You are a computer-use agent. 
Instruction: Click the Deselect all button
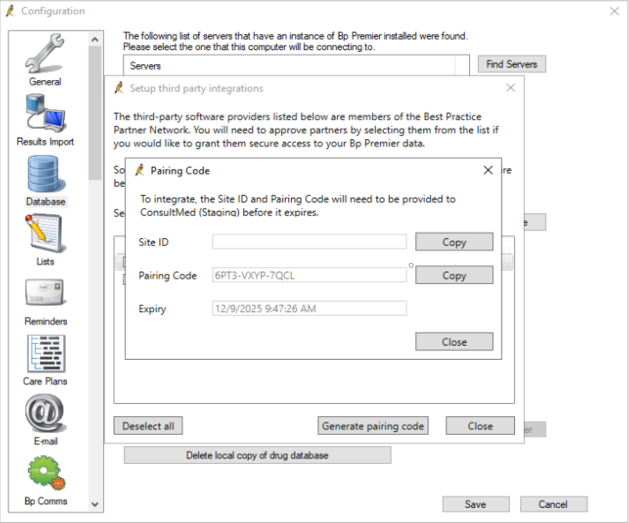(x=148, y=426)
